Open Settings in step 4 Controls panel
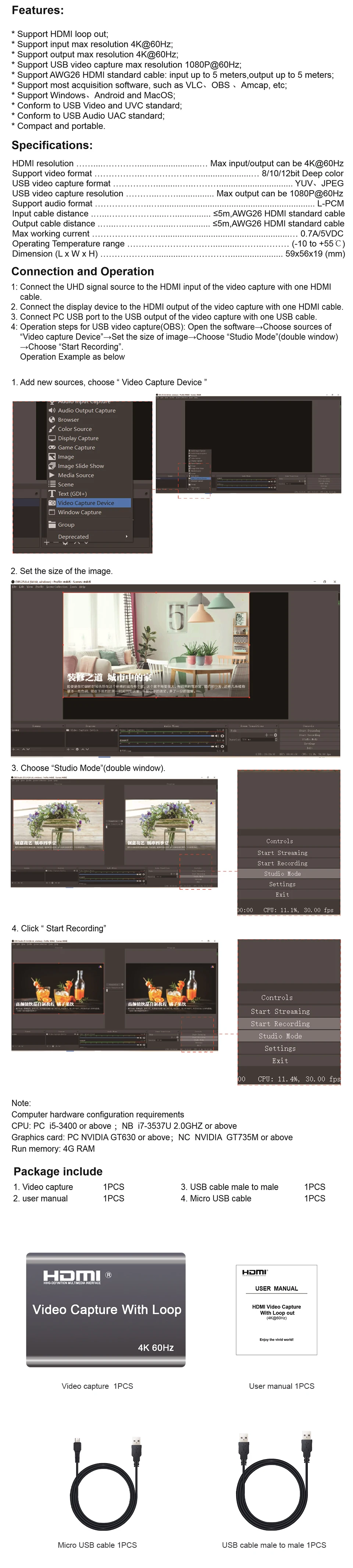Image resolution: width=353 pixels, height=1568 pixels. (280, 1049)
